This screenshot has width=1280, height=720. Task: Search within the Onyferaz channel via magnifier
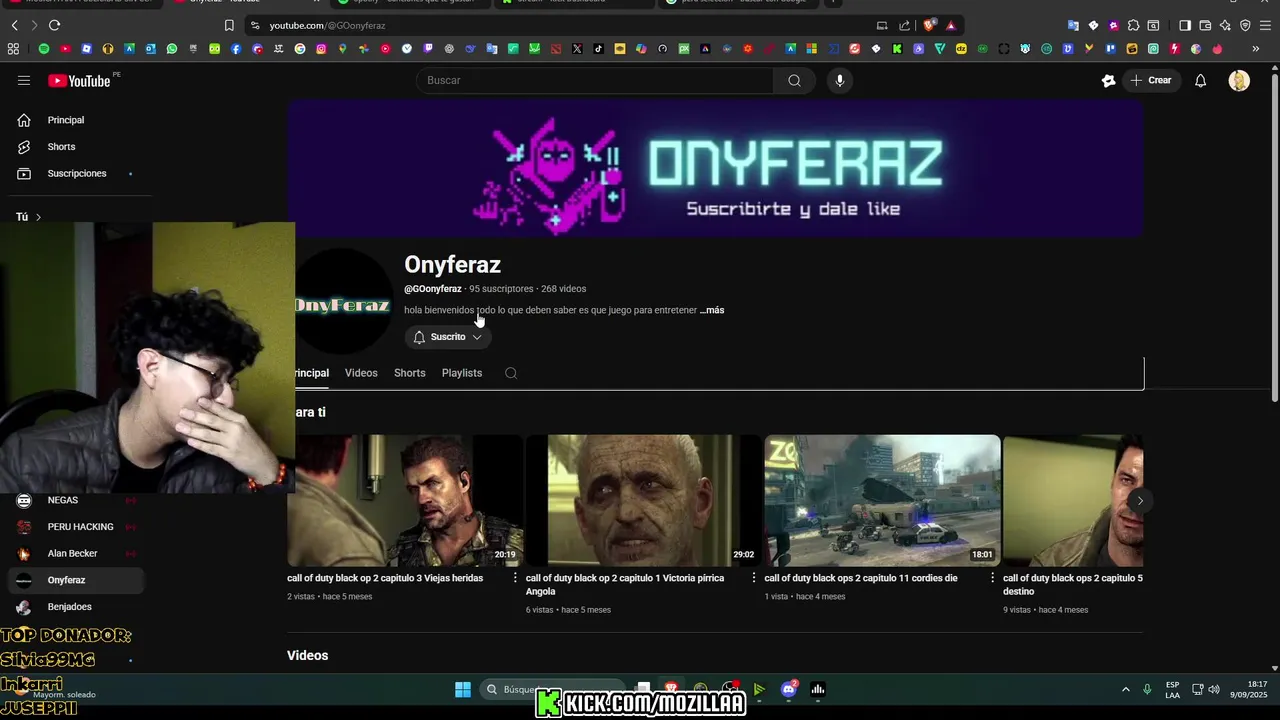tap(511, 373)
